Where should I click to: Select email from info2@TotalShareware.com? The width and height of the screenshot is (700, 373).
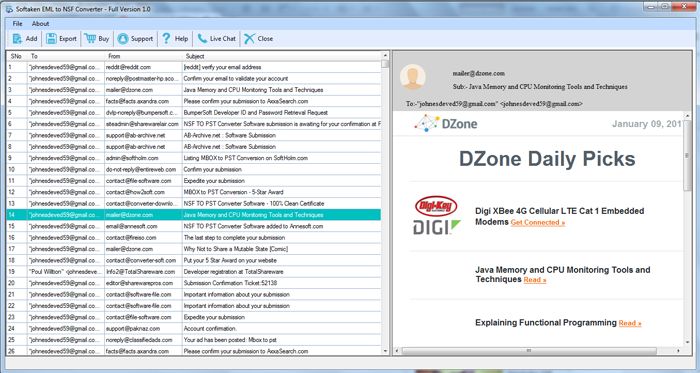(x=194, y=272)
